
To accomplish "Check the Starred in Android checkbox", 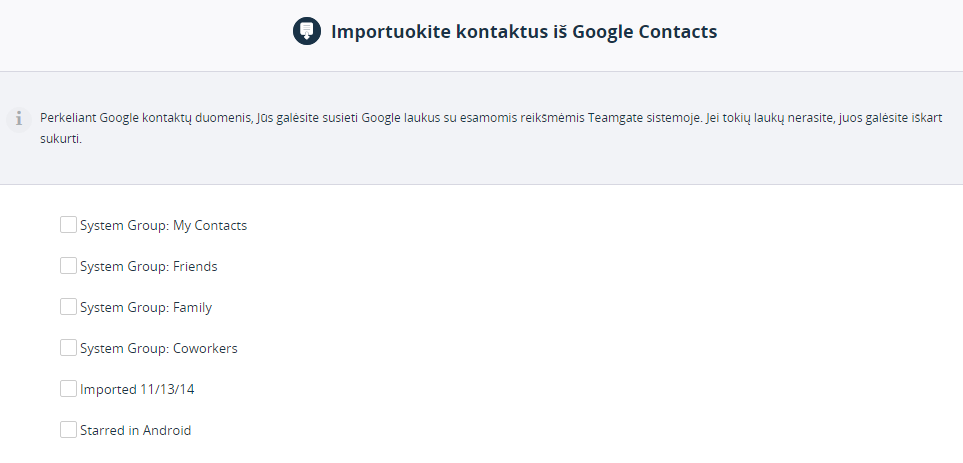I will tap(68, 430).
